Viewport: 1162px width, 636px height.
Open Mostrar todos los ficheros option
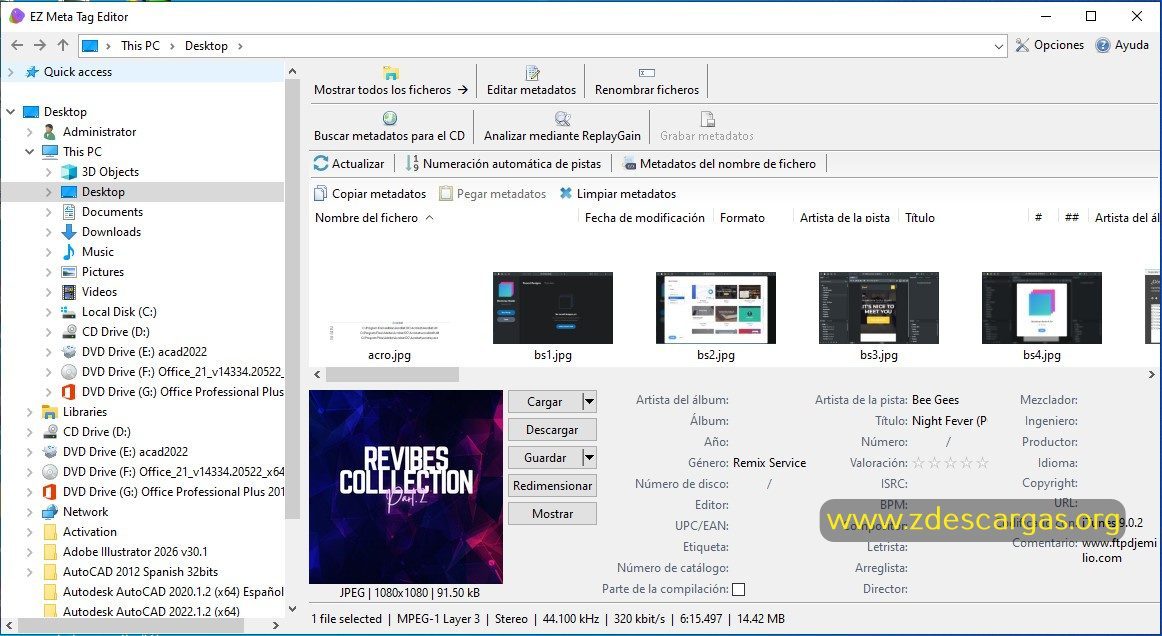pyautogui.click(x=391, y=81)
